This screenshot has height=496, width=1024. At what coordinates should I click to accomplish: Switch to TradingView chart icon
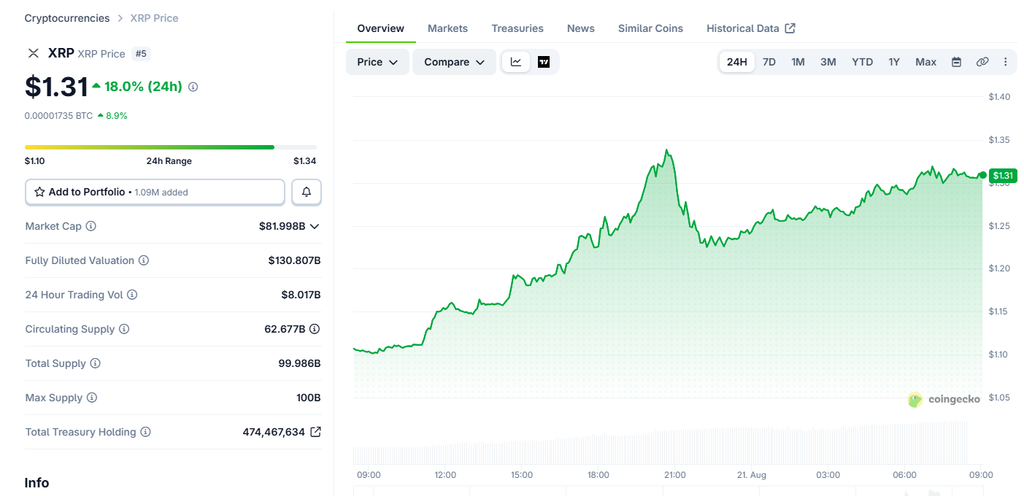543,62
